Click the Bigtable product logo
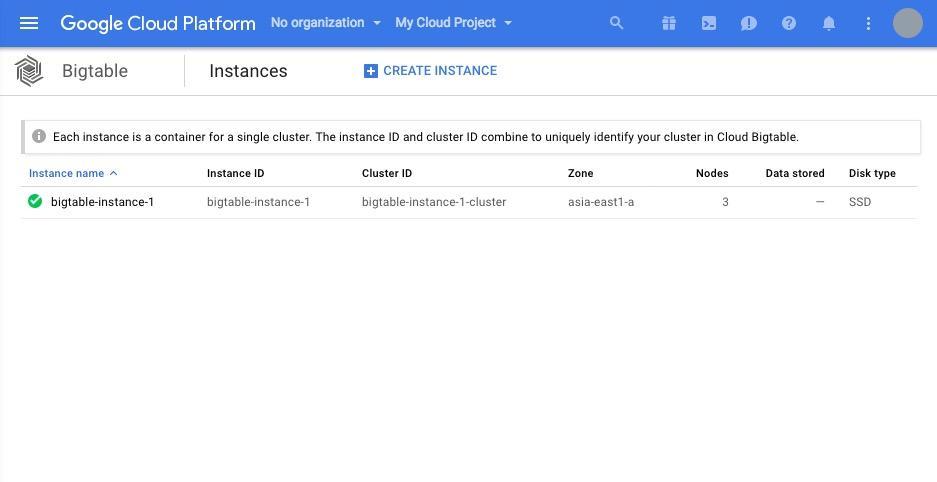The height and width of the screenshot is (482, 937). click(x=29, y=70)
